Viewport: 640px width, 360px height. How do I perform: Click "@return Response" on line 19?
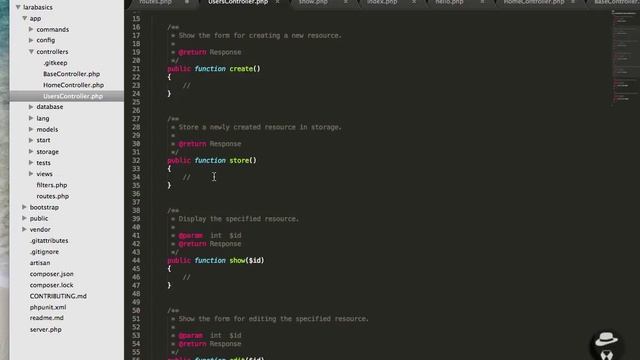coord(210,52)
